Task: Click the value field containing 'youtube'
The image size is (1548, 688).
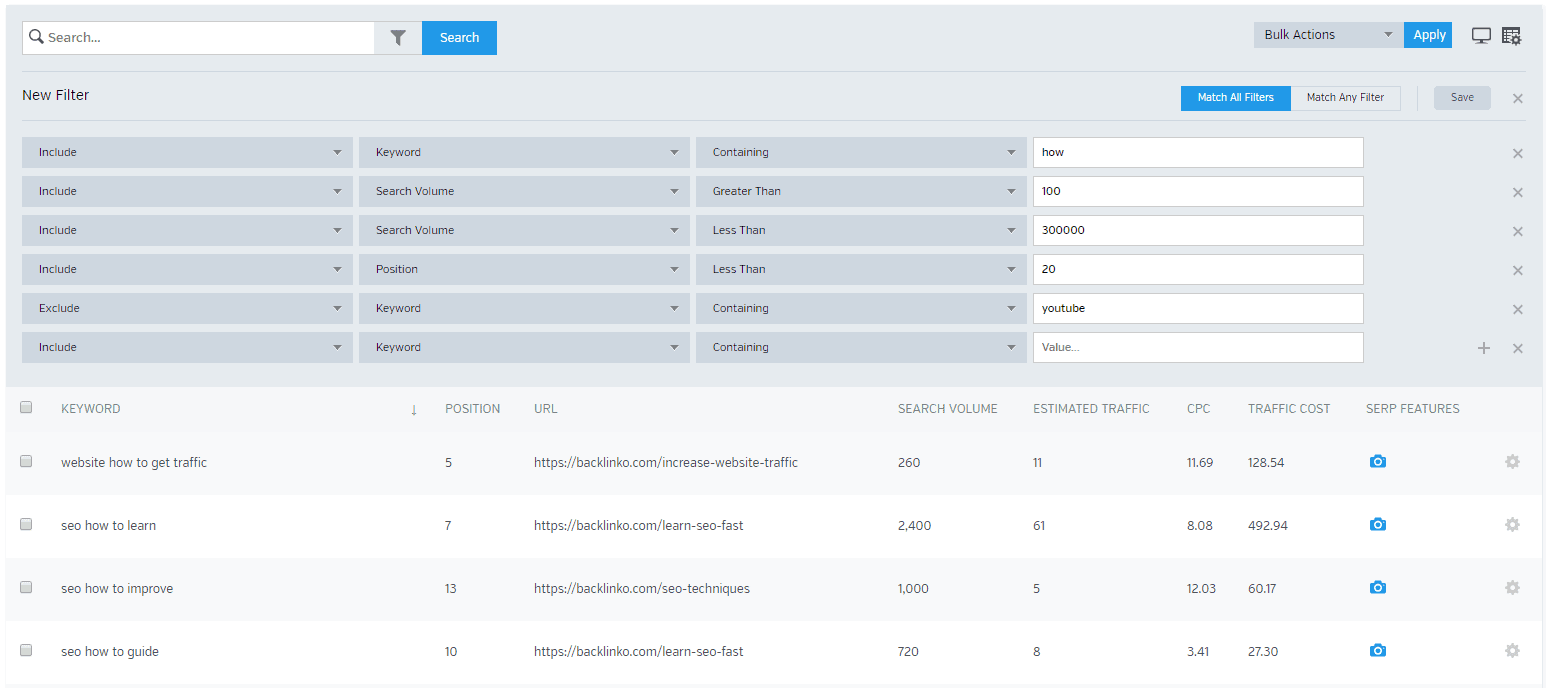Action: coord(1198,309)
